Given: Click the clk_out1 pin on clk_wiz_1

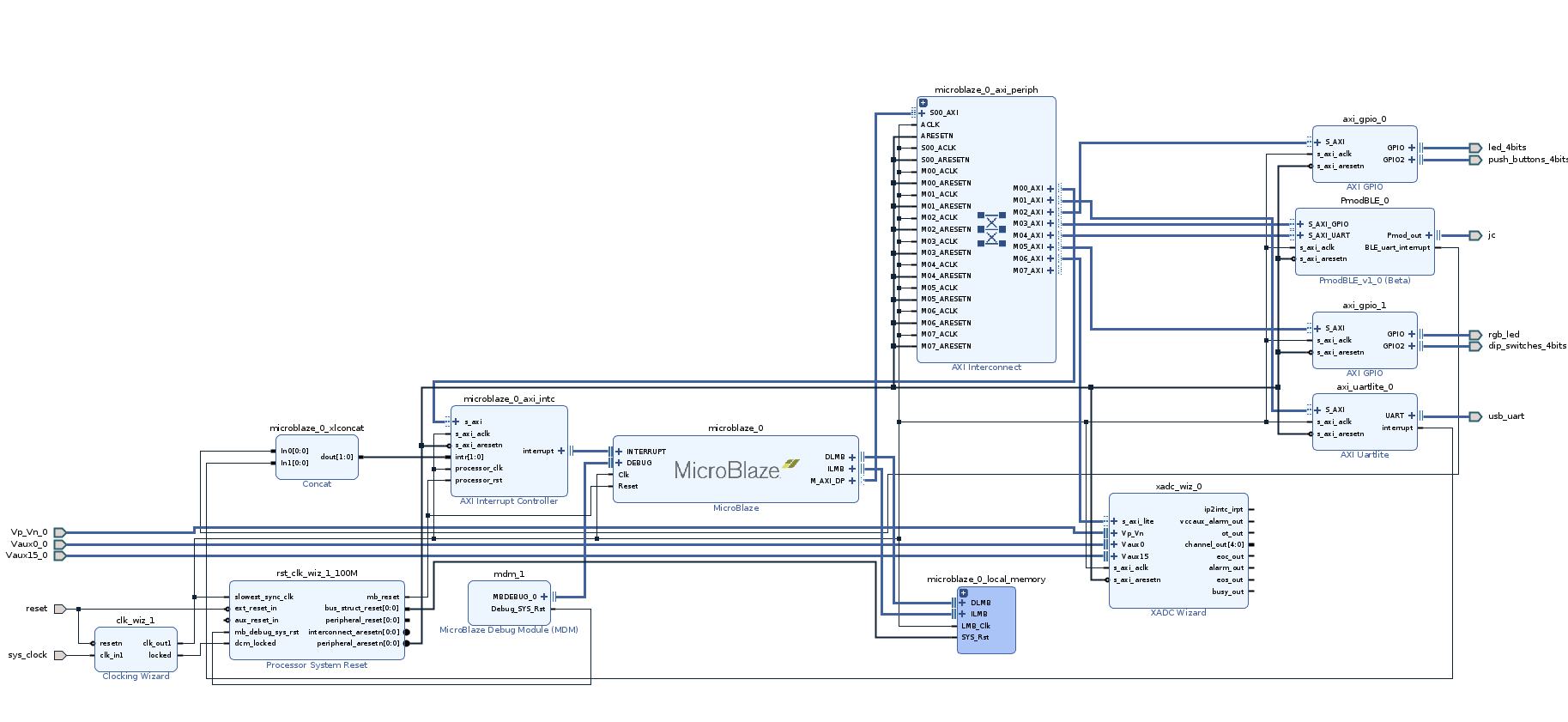Looking at the screenshot, I should [157, 643].
